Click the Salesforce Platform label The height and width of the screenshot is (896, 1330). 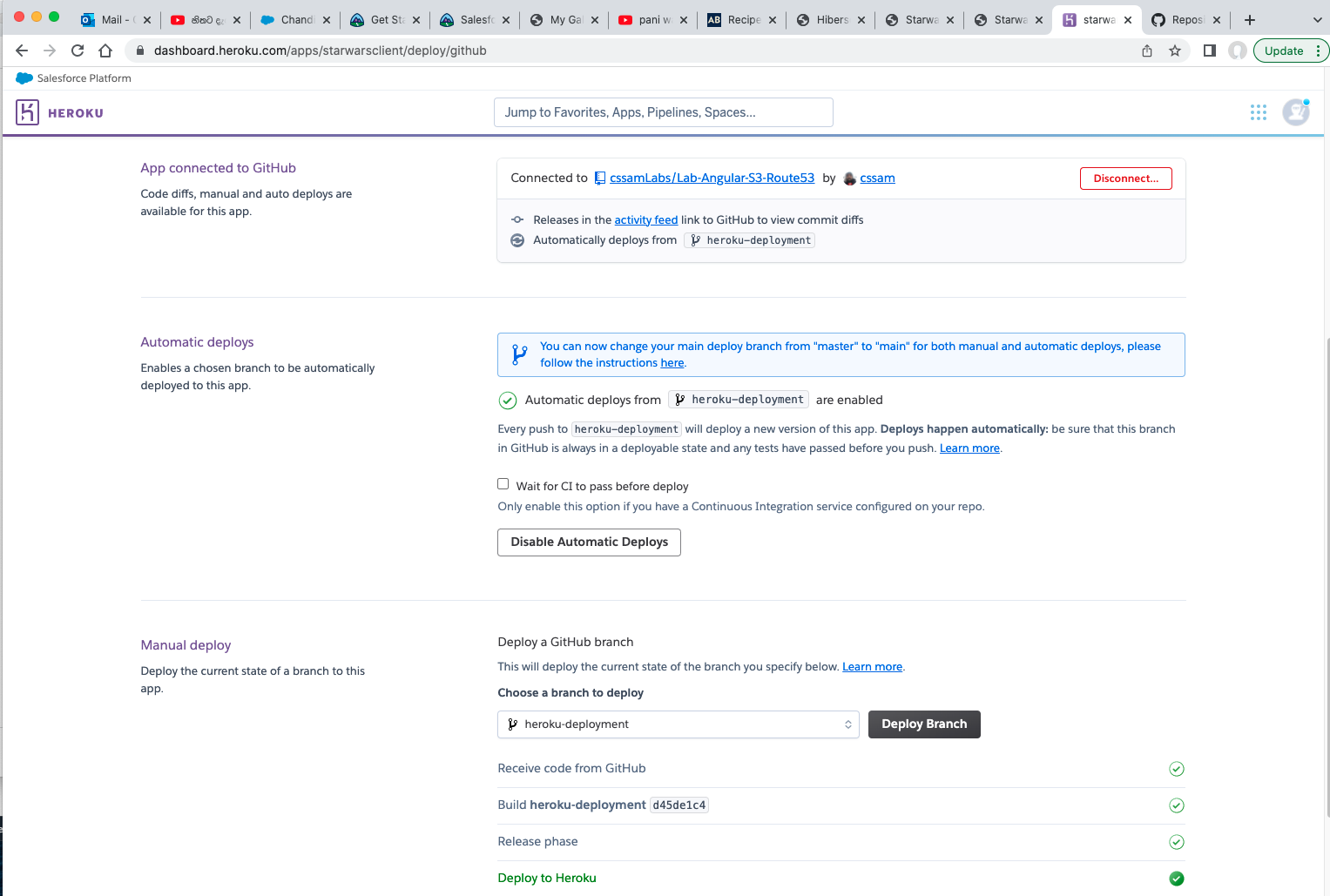point(84,78)
